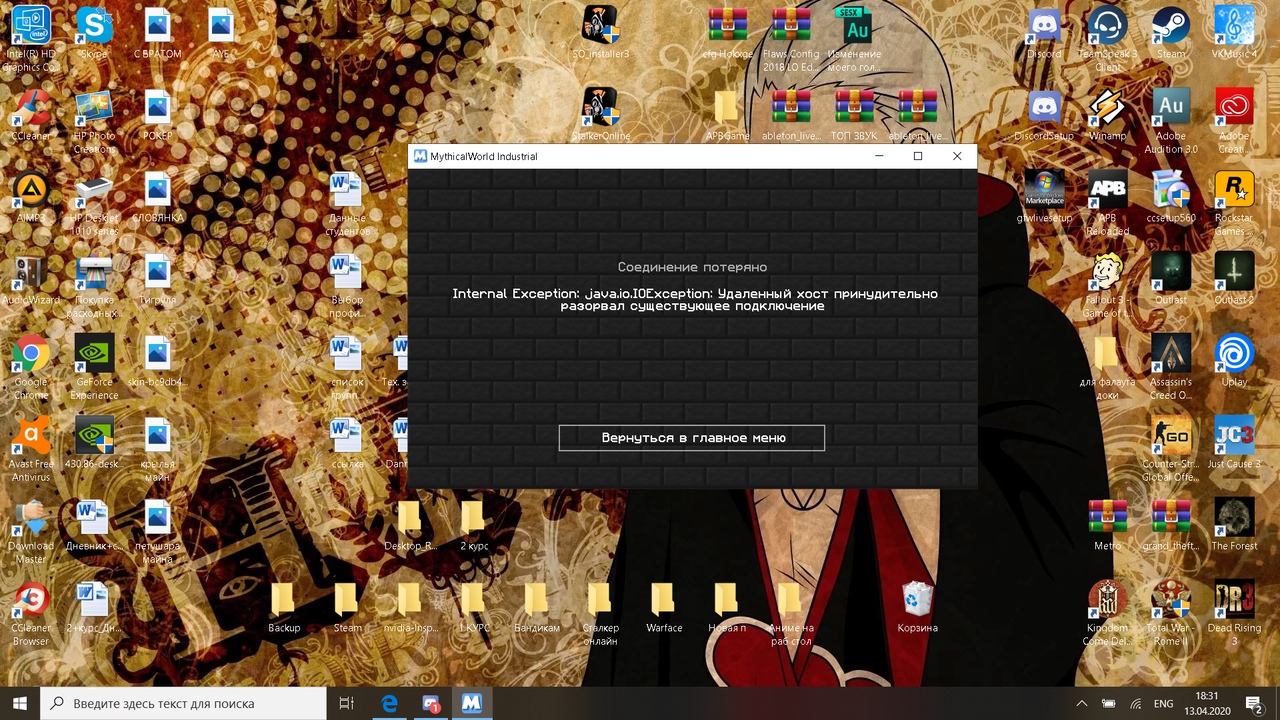Viewport: 1280px width, 720px height.
Task: Open Microsoft Edge from taskbar
Action: click(x=388, y=703)
